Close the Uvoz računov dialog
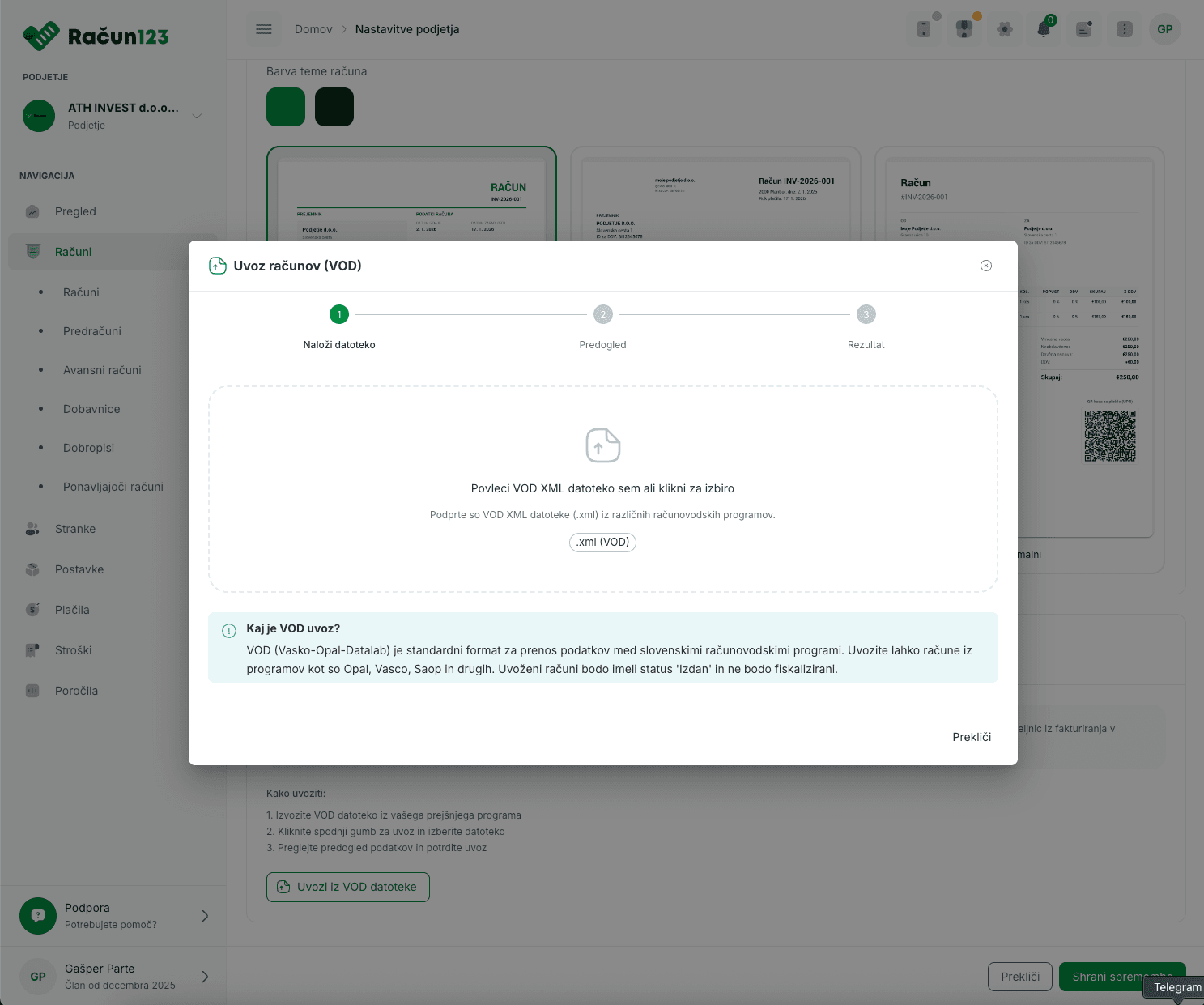The image size is (1204, 1005). pos(985,266)
